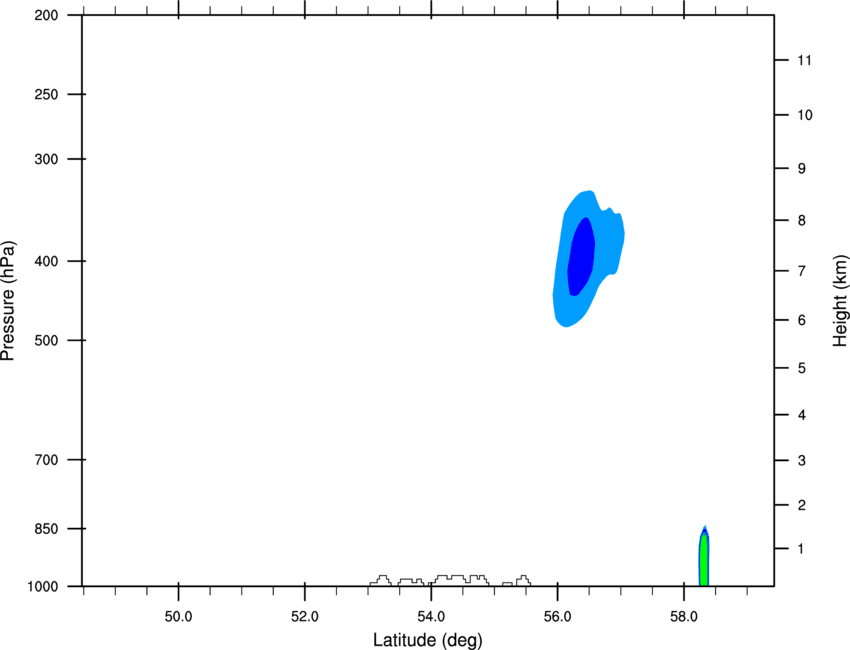Click the 58.0 latitude label

coord(684,617)
